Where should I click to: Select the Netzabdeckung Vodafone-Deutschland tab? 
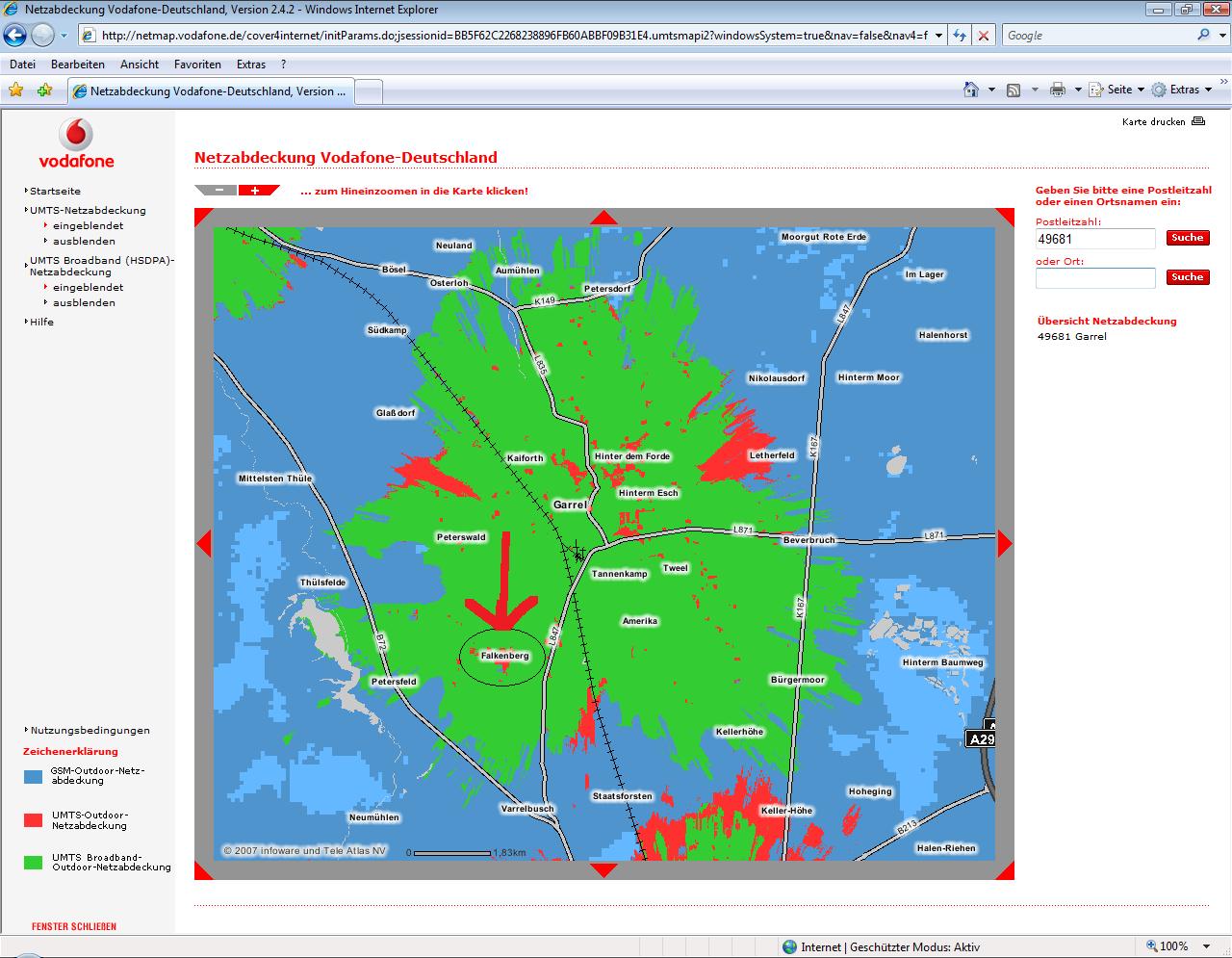tap(211, 91)
